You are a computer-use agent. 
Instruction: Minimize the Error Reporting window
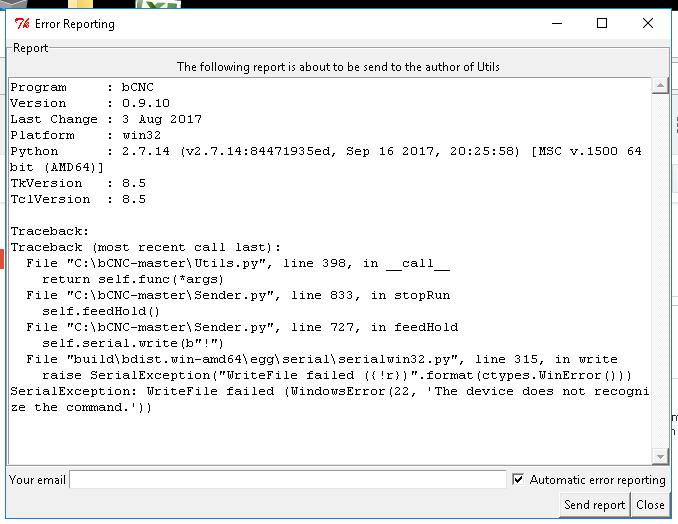pyautogui.click(x=557, y=23)
